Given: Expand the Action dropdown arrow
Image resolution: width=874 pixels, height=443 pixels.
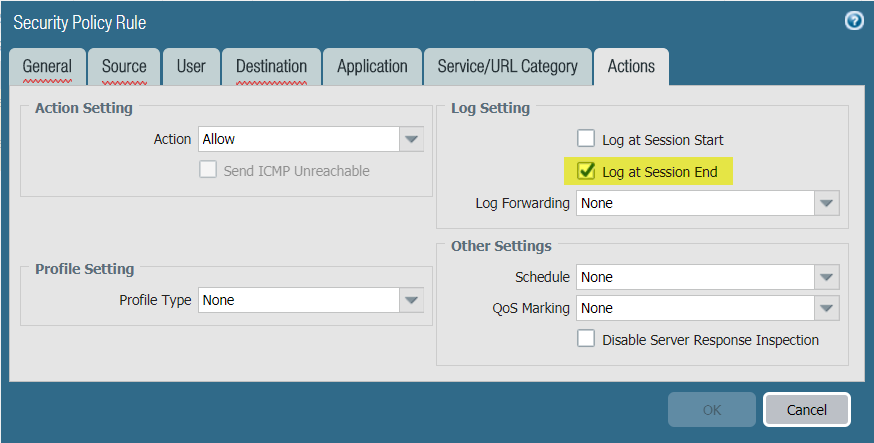Looking at the screenshot, I should (411, 139).
